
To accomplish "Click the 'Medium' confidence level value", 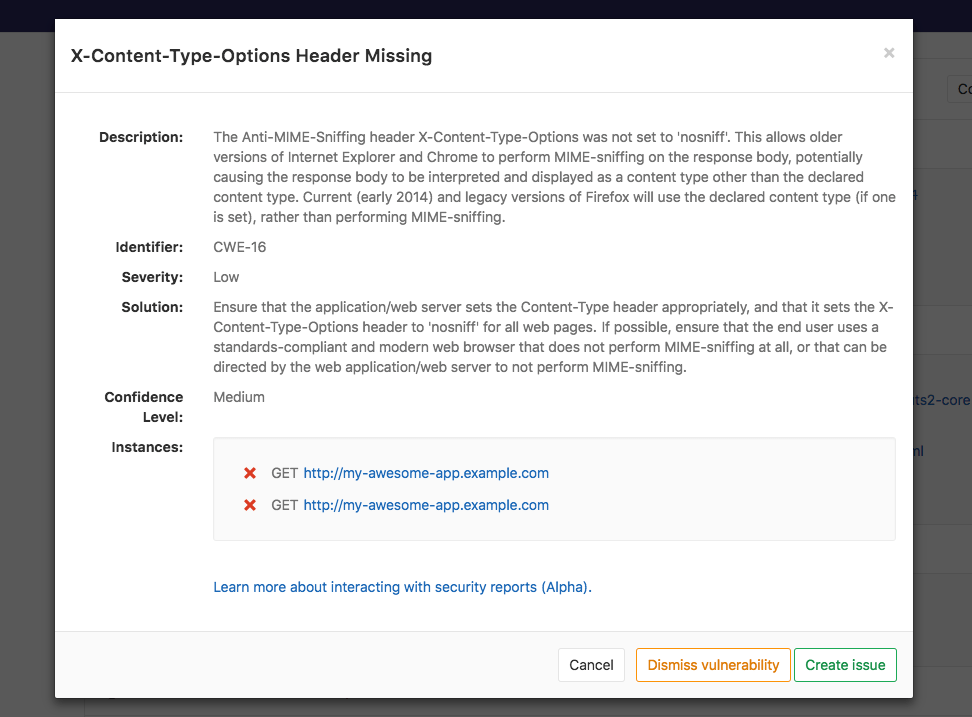I will pos(238,397).
